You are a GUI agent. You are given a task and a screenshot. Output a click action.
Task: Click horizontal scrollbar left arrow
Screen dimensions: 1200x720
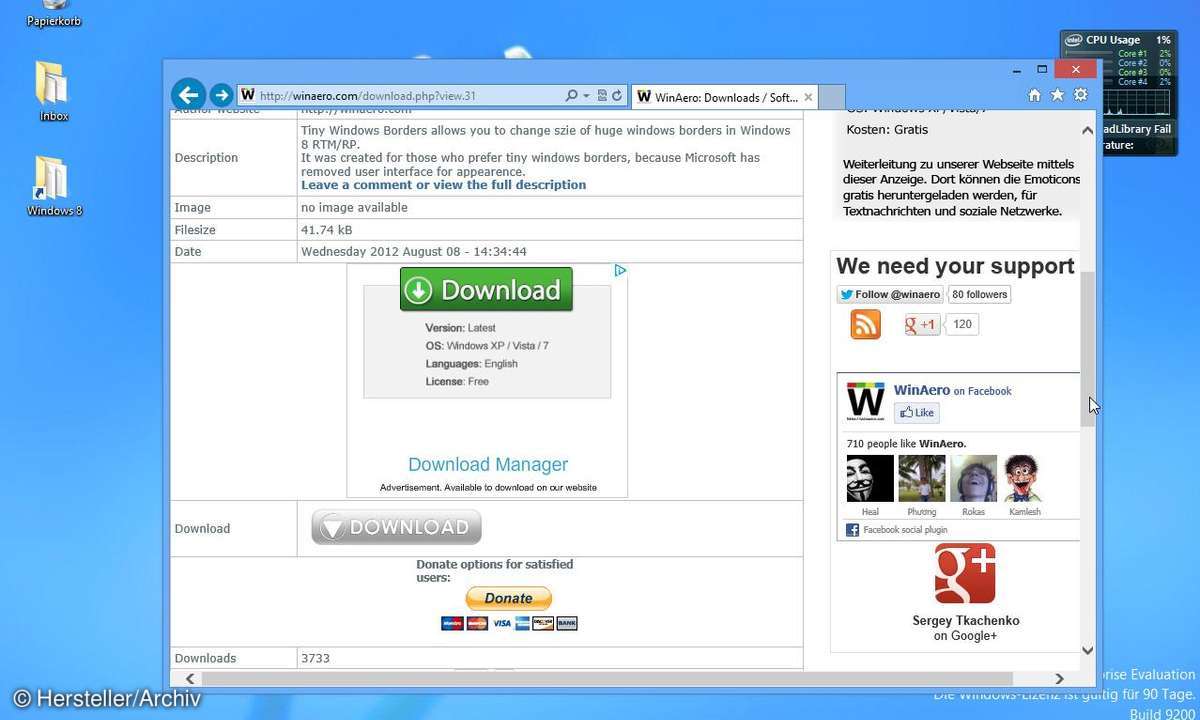click(190, 679)
